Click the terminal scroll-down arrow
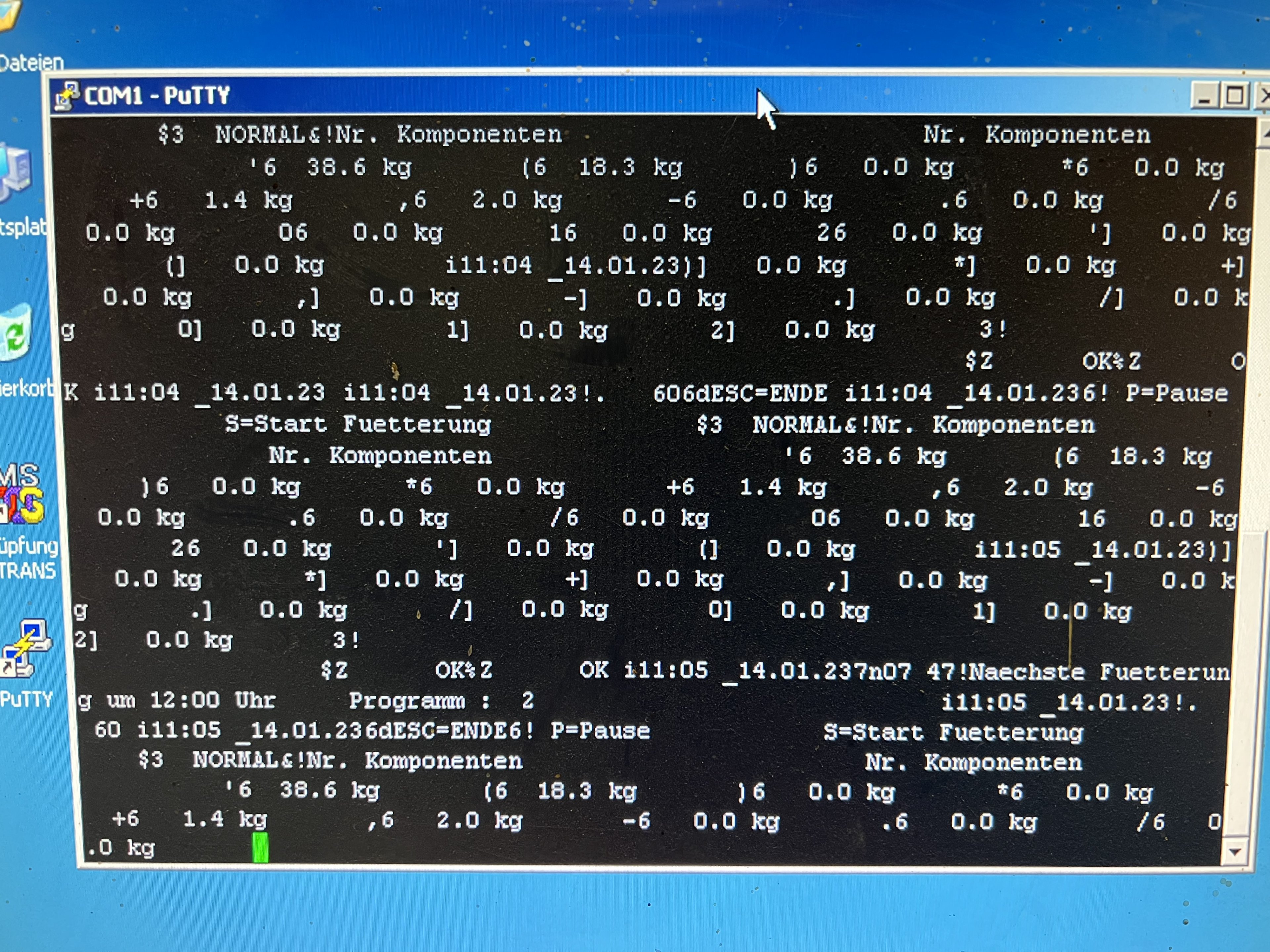This screenshot has height=952, width=1270. tap(1234, 852)
